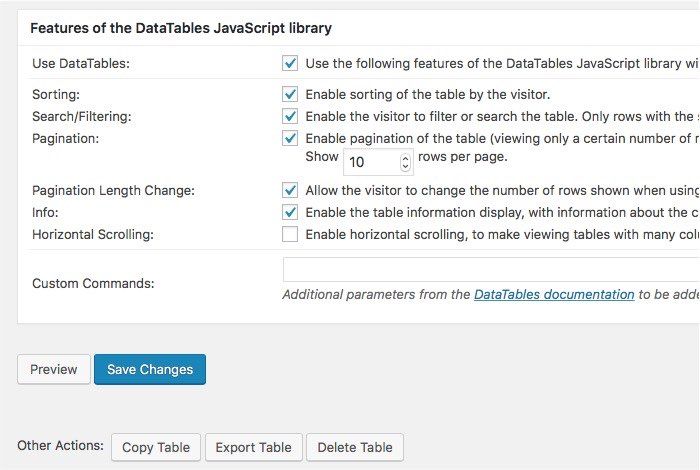Uncheck the Use DataTables checkbox
This screenshot has width=700, height=470.
[x=290, y=63]
